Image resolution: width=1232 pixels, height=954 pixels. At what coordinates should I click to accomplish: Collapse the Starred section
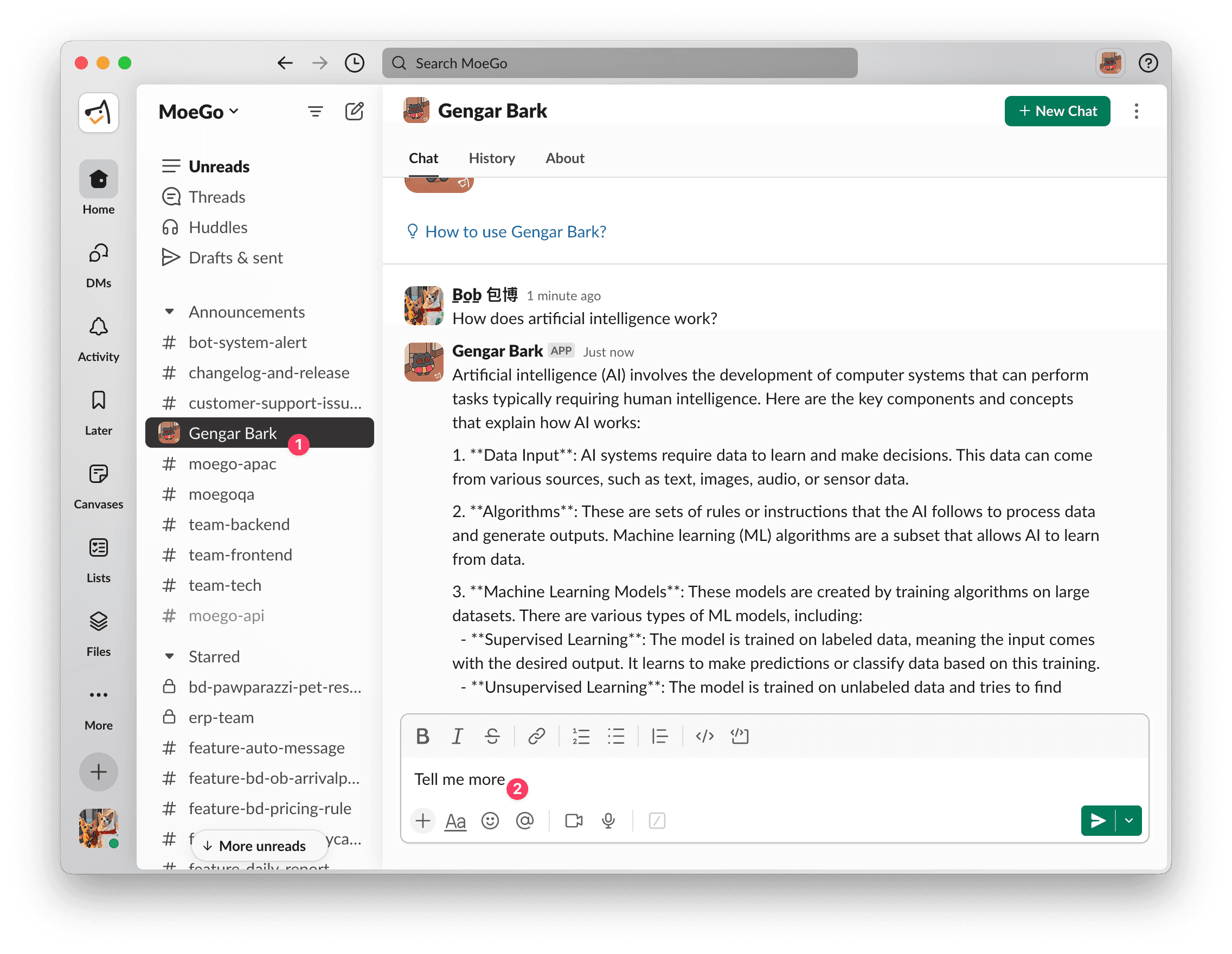coord(169,656)
